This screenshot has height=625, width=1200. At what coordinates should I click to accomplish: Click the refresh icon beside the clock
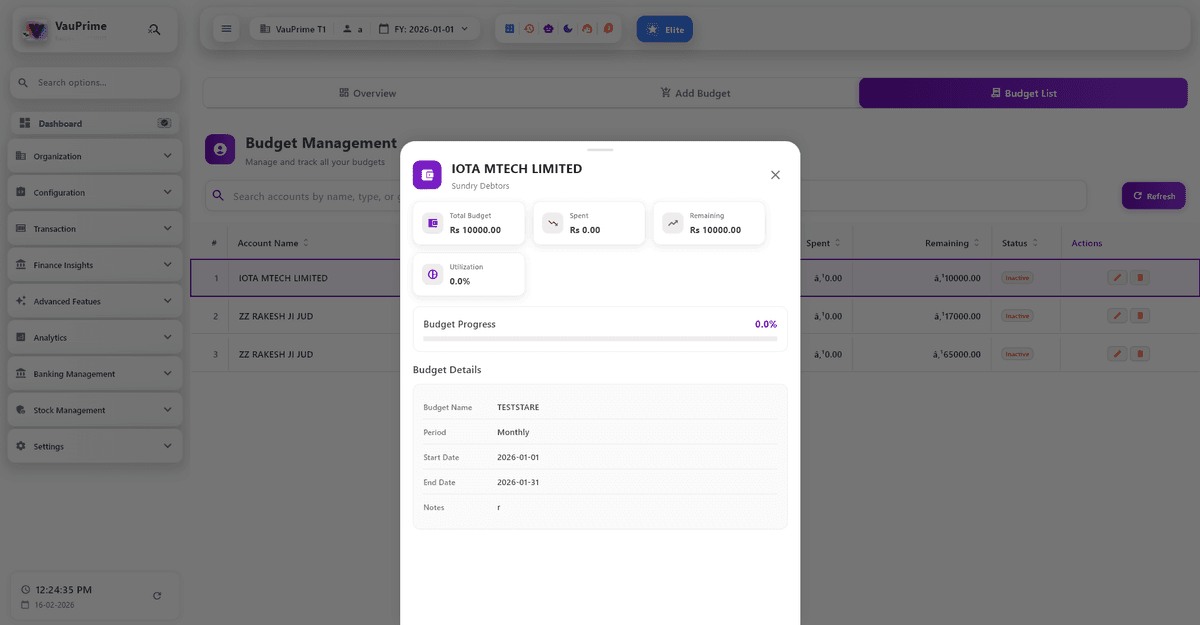coord(157,596)
